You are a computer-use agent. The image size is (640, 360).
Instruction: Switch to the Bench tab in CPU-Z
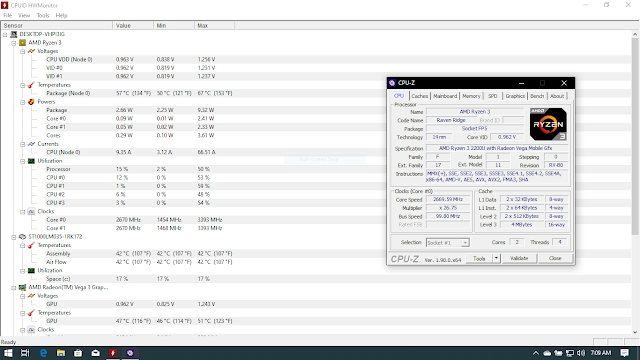point(537,96)
